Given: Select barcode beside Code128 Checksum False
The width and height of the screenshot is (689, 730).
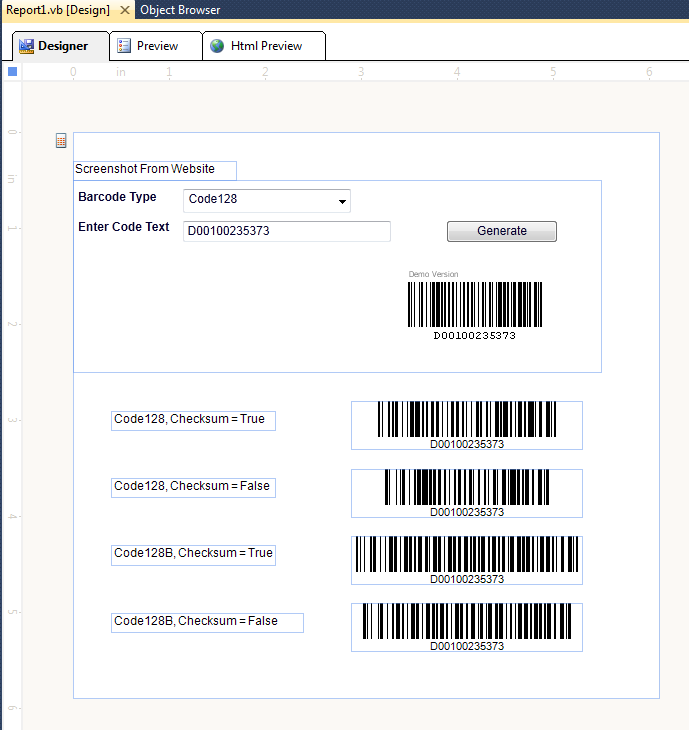Looking at the screenshot, I should 467,493.
